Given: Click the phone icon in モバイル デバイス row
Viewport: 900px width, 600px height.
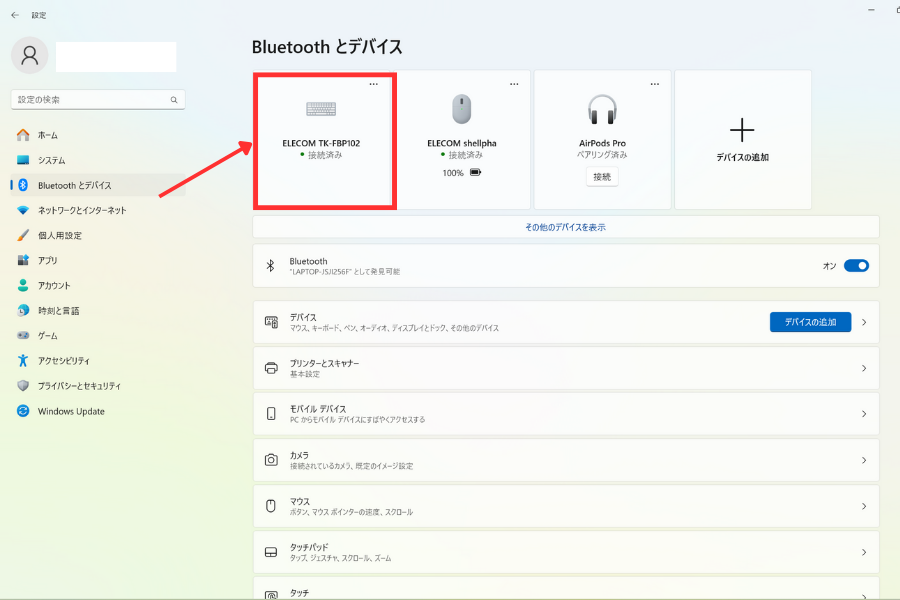Looking at the screenshot, I should click(x=271, y=414).
